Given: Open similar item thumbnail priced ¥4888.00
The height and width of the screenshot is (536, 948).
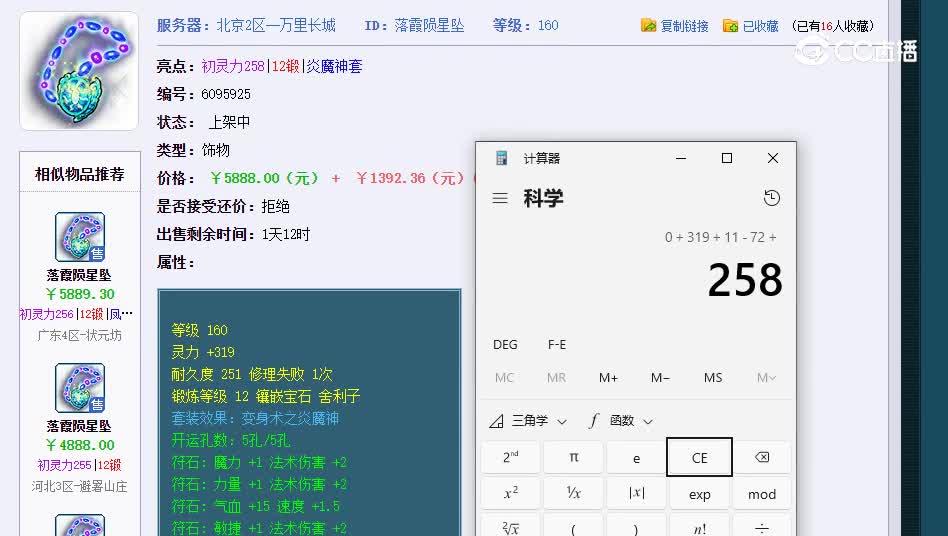Looking at the screenshot, I should pos(80,388).
